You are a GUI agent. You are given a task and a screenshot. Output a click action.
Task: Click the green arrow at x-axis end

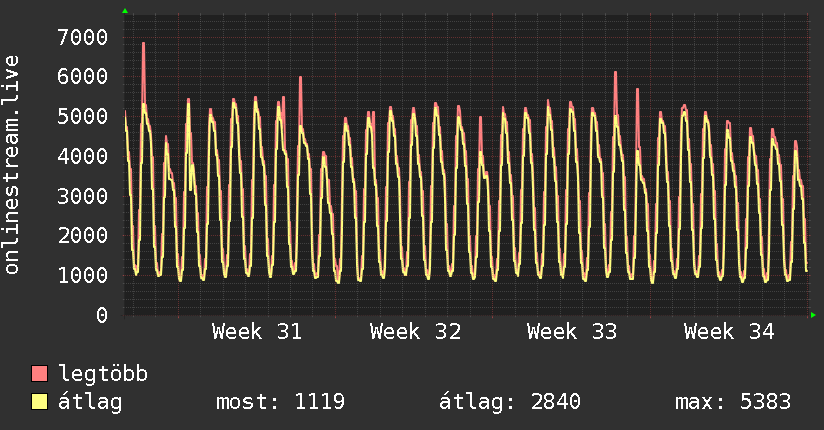coord(813,315)
